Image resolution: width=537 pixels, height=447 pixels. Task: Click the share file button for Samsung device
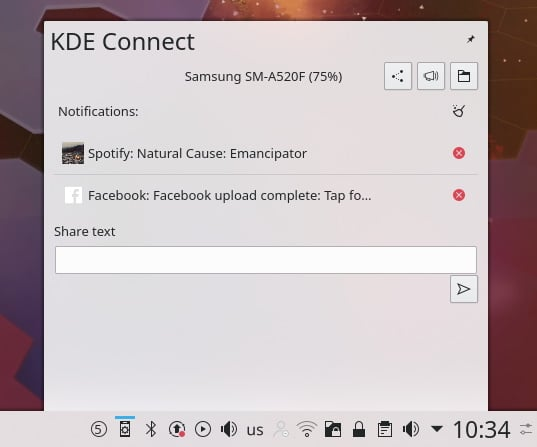tap(398, 76)
